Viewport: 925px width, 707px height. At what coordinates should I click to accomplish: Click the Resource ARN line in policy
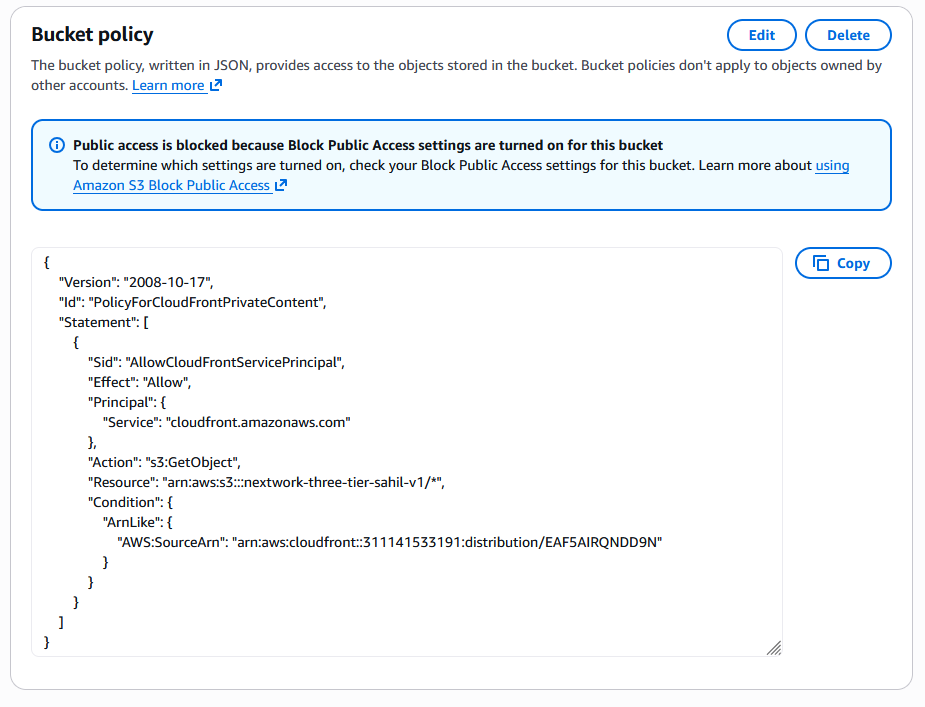[266, 482]
